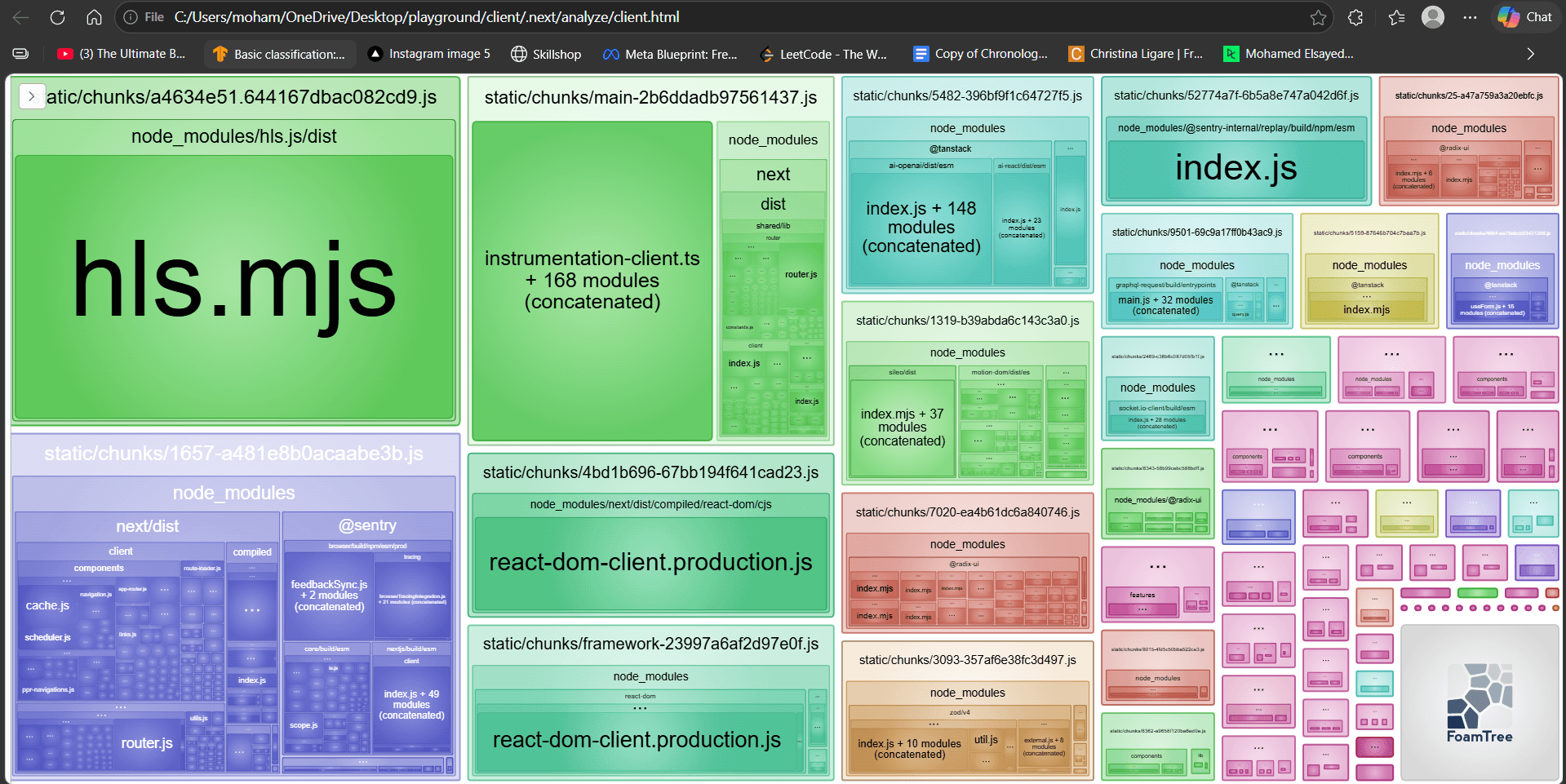Select the next/dist group in chunk 1657
Image resolution: width=1566 pixels, height=784 pixels.
147,526
